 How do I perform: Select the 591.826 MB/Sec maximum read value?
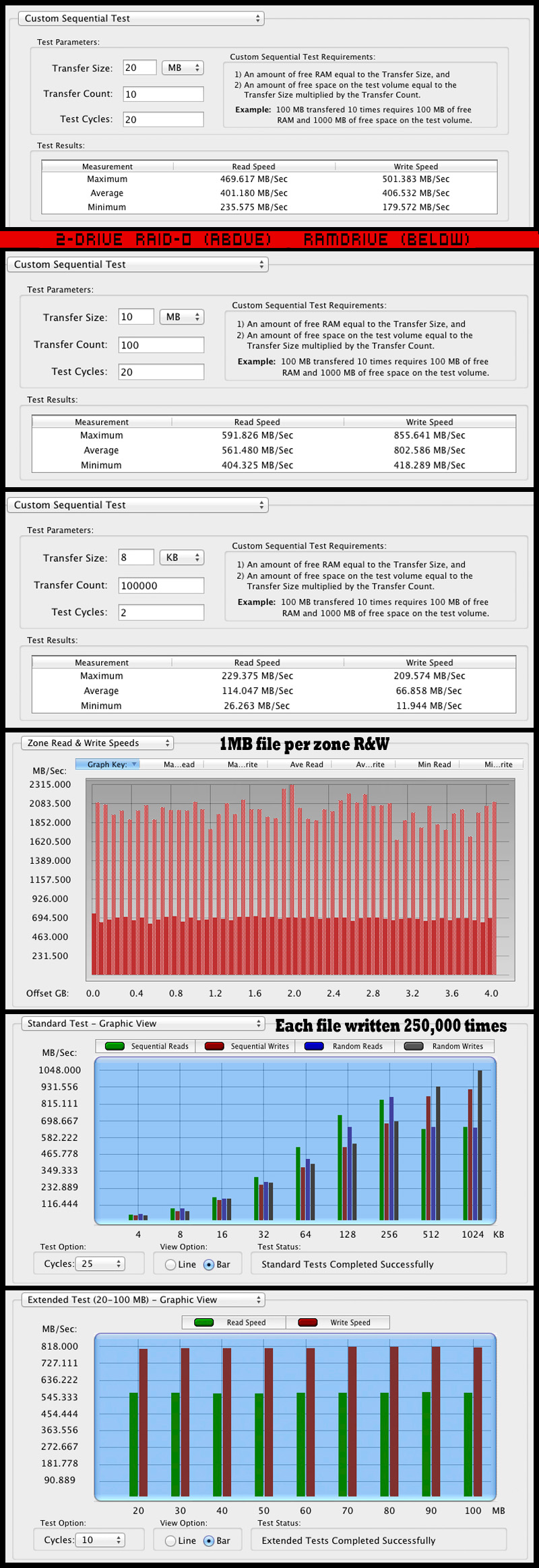(x=257, y=435)
